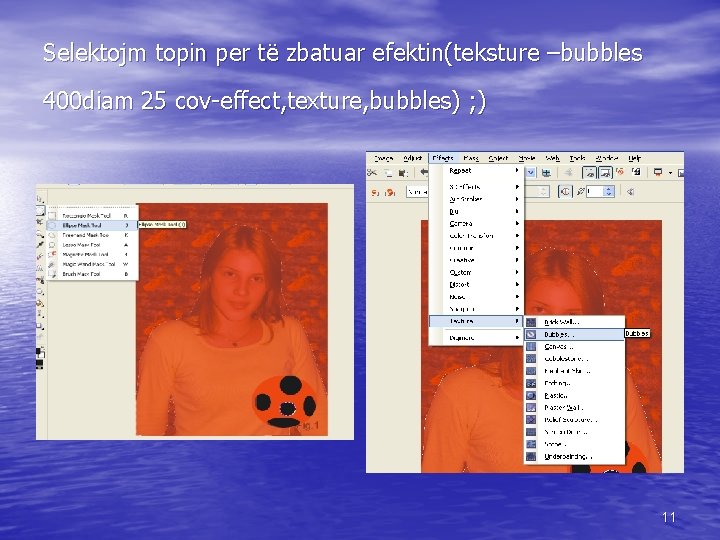Open the Image menu
This screenshot has width=720, height=540.
pos(383,158)
